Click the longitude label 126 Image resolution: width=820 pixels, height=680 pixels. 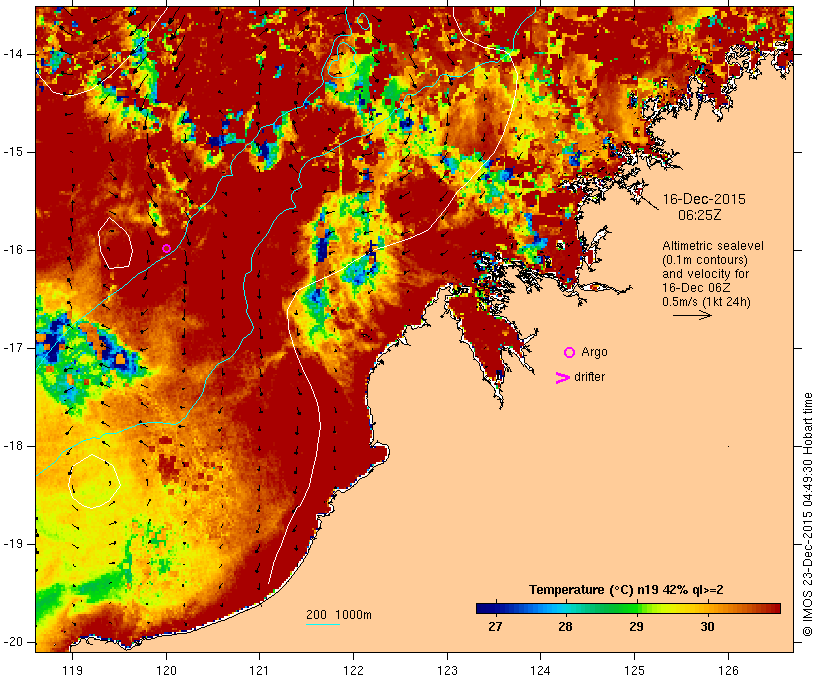[x=728, y=670]
